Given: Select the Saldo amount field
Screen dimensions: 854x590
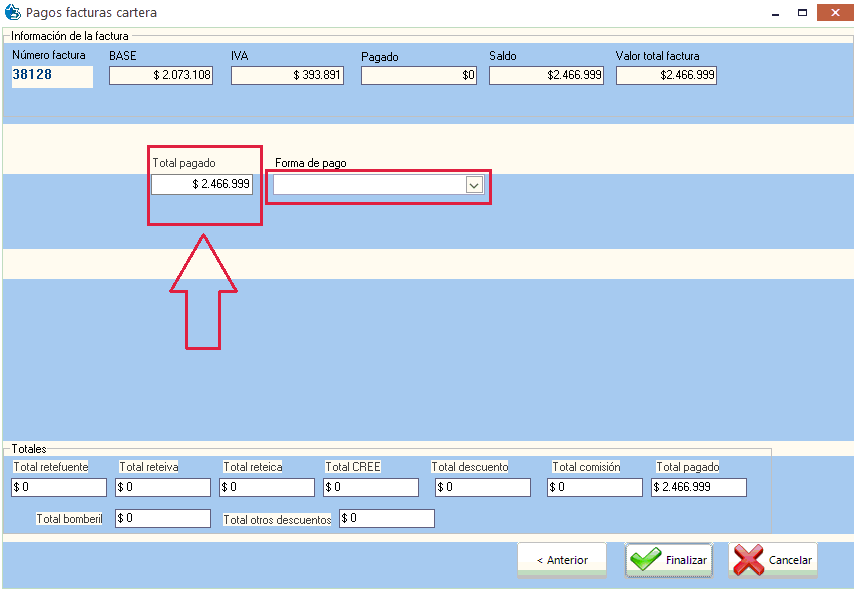Looking at the screenshot, I should 546,75.
